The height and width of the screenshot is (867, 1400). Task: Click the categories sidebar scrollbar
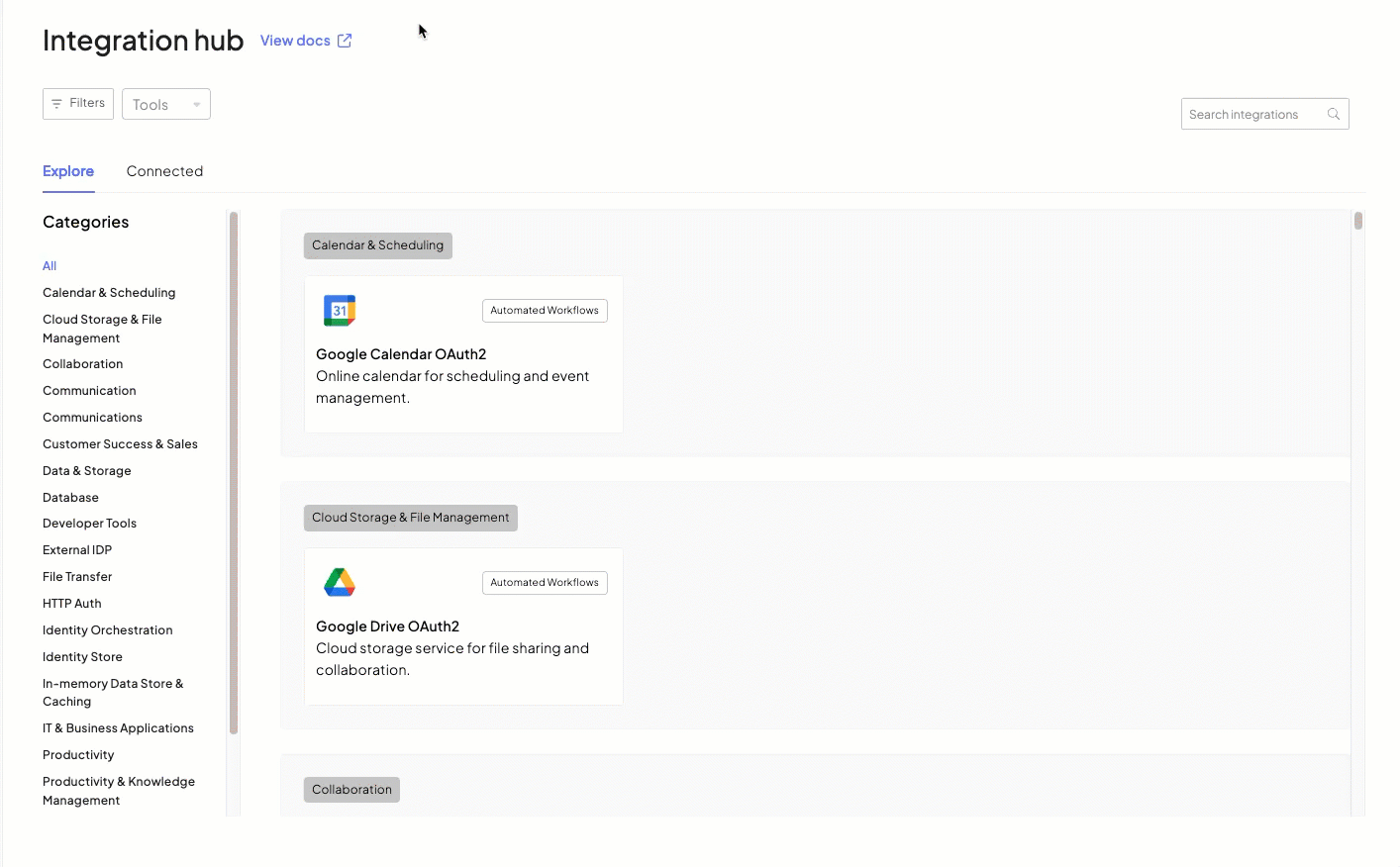[x=234, y=473]
